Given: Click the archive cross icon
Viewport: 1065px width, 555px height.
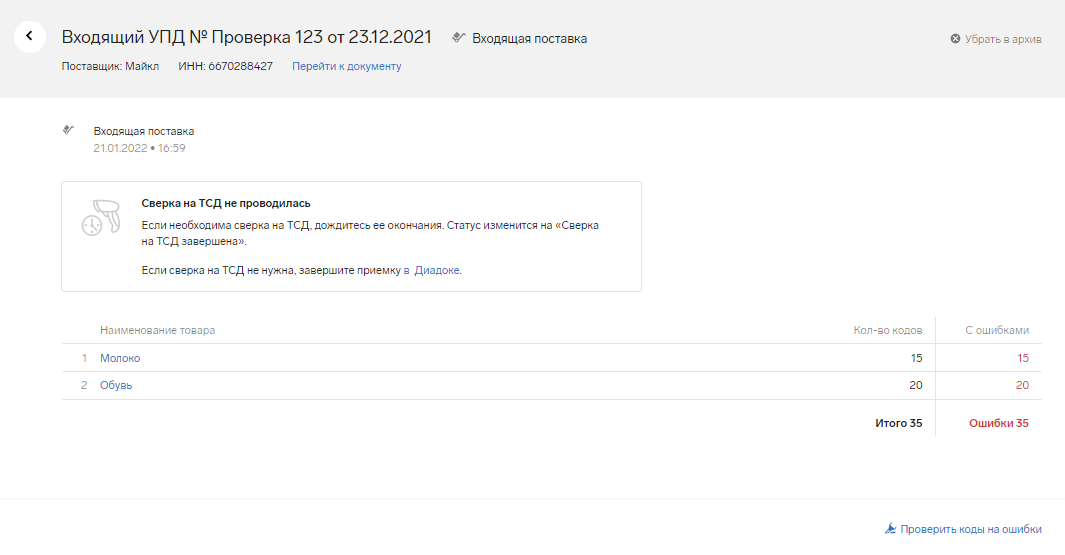Looking at the screenshot, I should click(x=955, y=39).
